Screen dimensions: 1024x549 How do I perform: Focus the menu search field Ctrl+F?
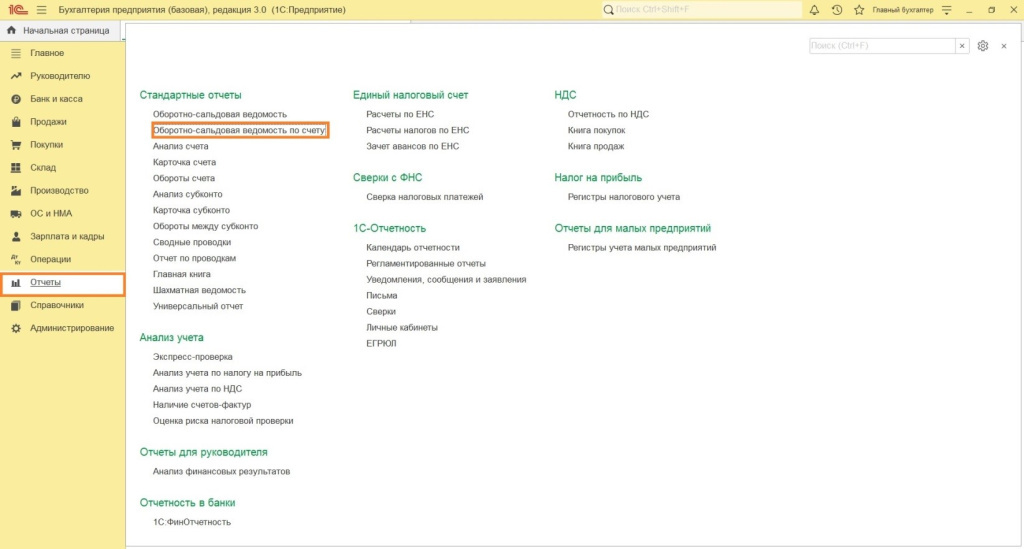click(882, 46)
